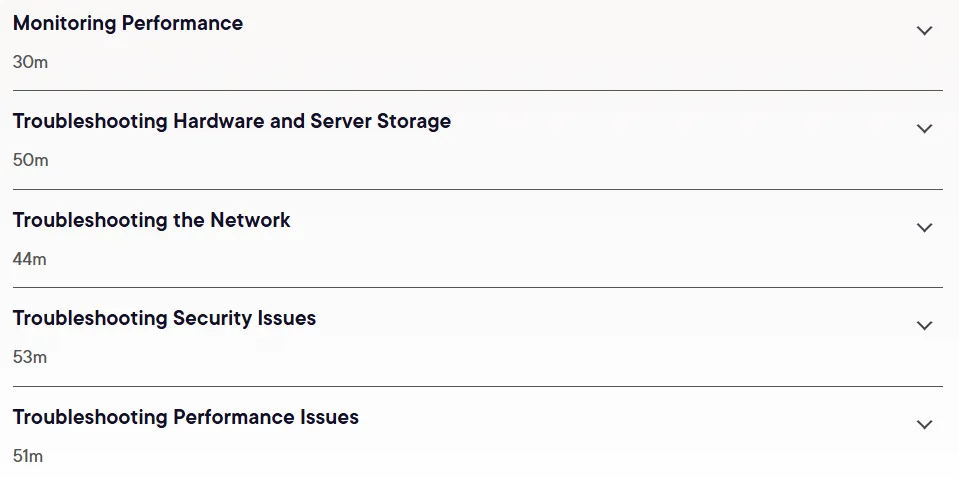Click divider line below the Monitoring Performance section
Screen dimensions: 959x478
(x=478, y=90)
